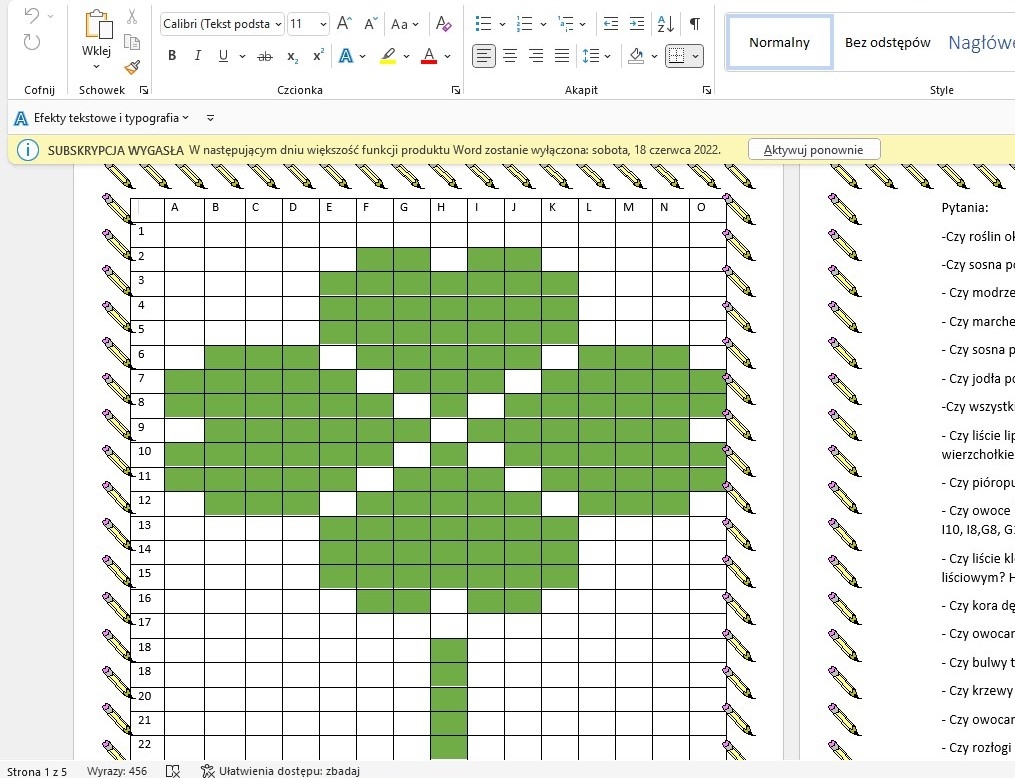Click the Sort A-Z icon
The height and width of the screenshot is (778, 1015).
666,24
